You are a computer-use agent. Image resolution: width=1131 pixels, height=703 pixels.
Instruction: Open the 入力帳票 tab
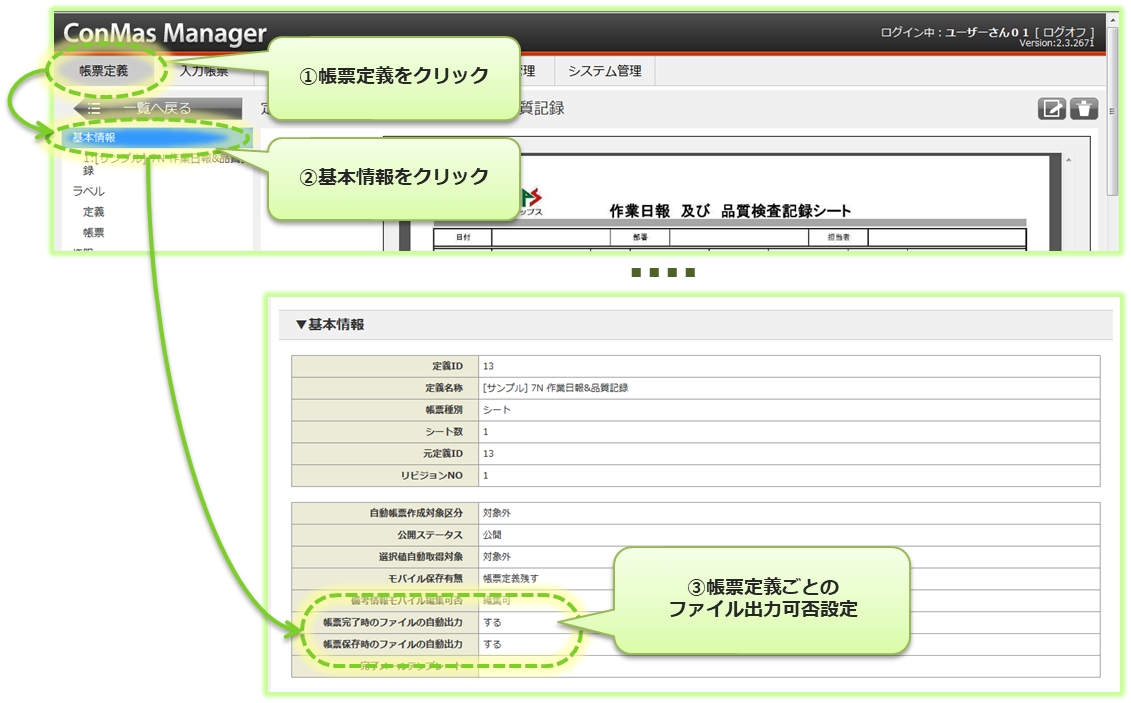pos(204,71)
